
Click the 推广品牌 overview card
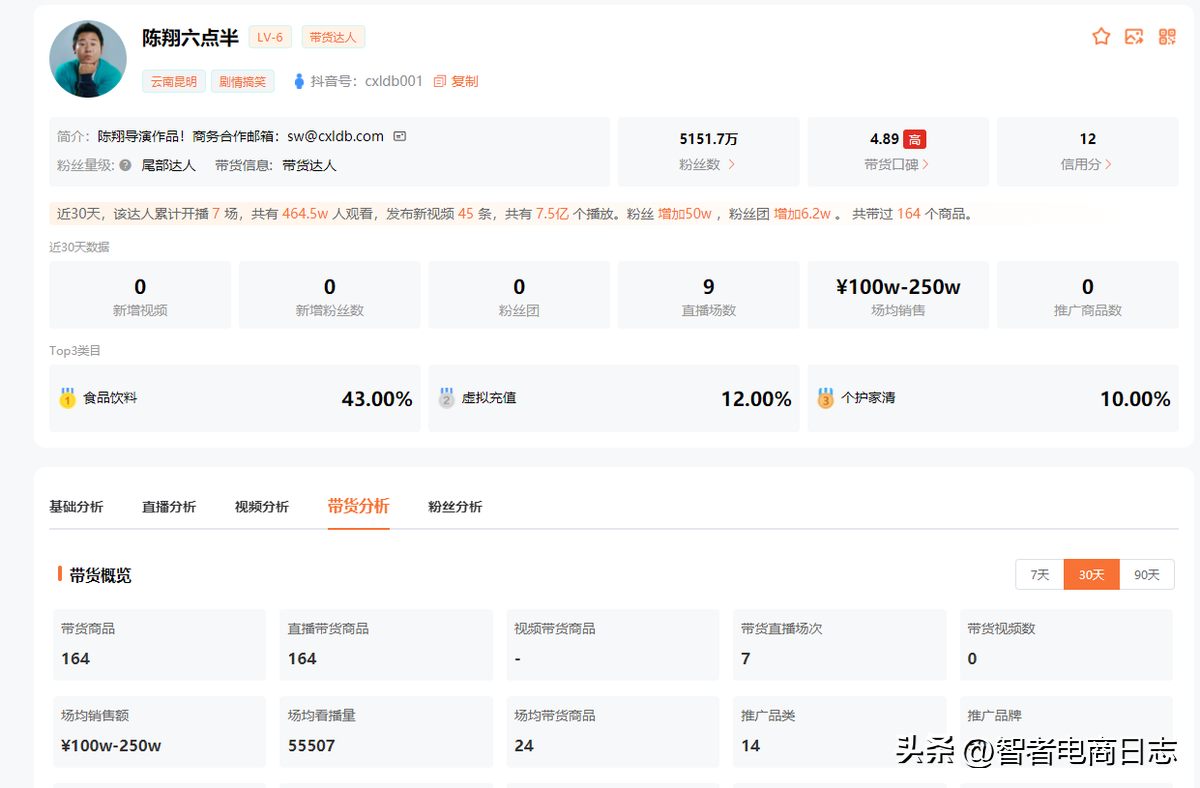click(x=1067, y=732)
